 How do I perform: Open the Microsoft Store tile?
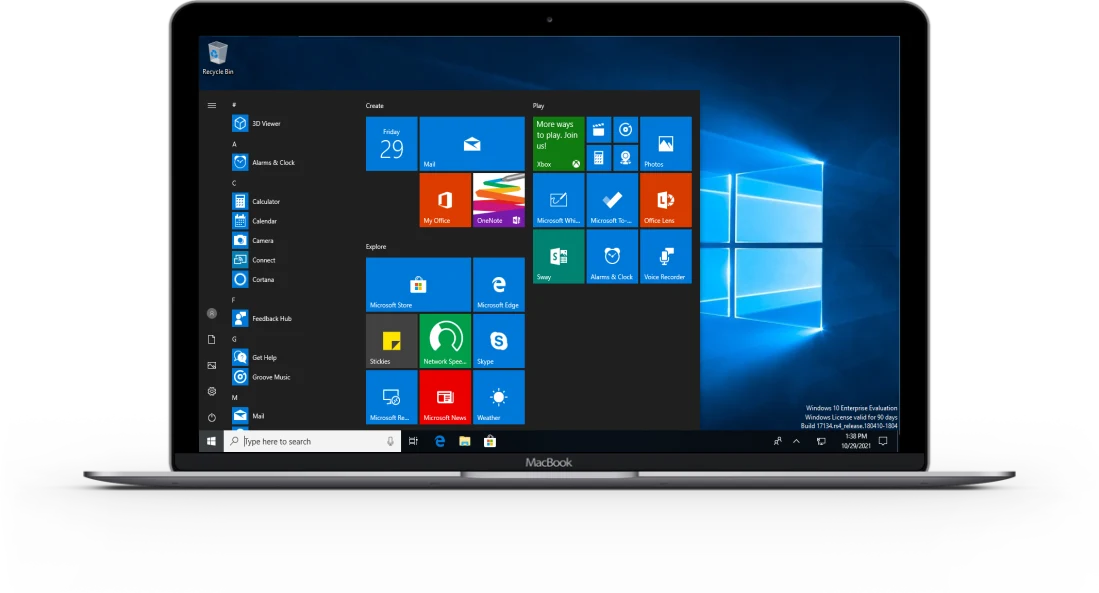(418, 285)
